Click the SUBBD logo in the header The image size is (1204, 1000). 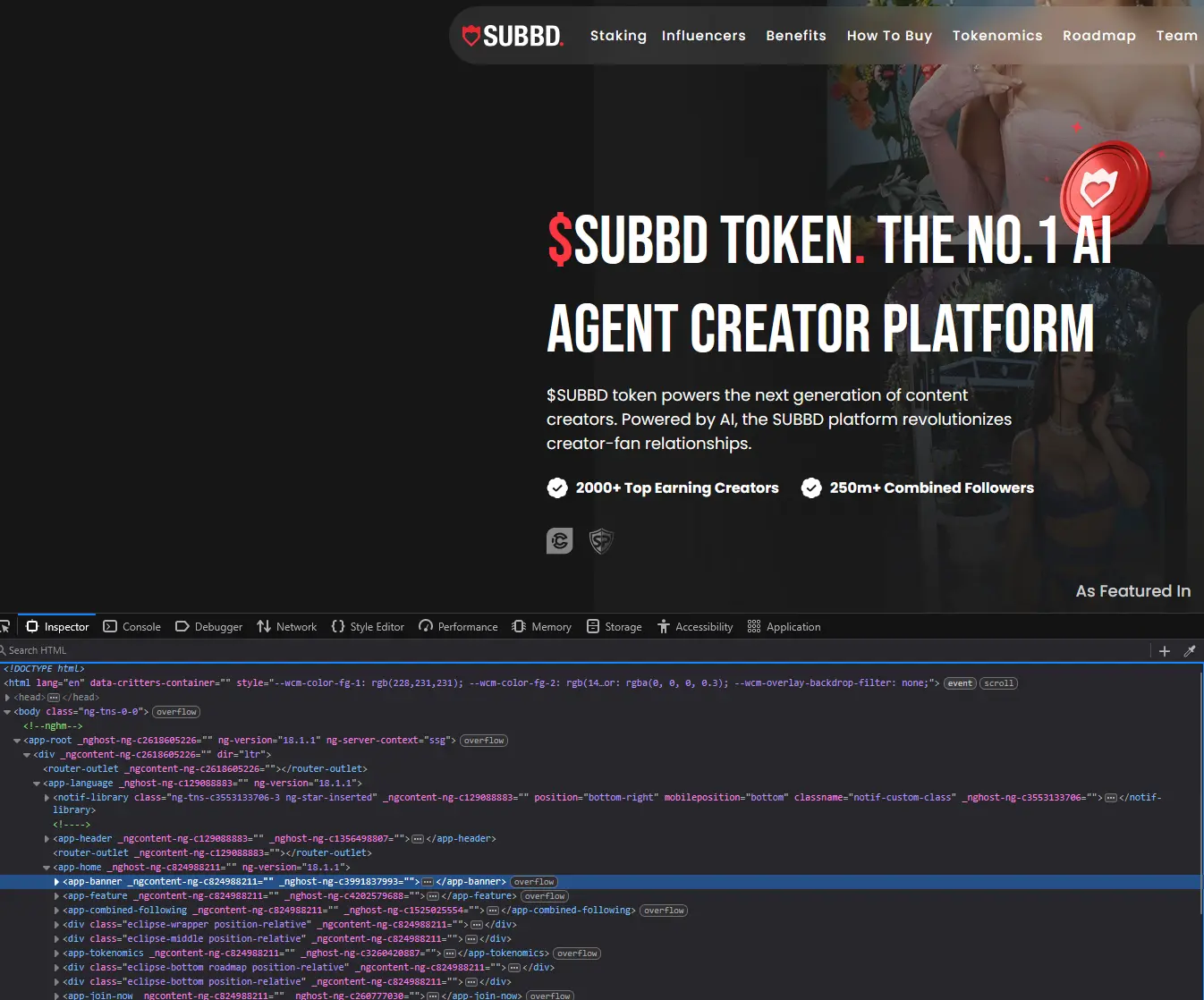[513, 36]
